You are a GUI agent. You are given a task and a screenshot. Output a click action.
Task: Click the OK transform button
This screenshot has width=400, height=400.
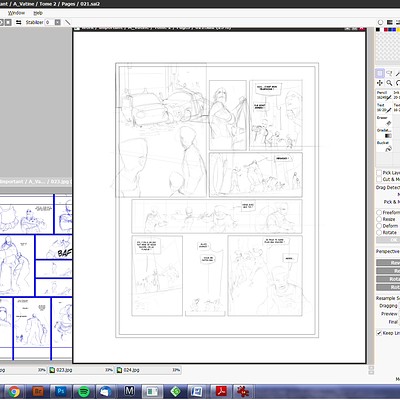pos(388,240)
